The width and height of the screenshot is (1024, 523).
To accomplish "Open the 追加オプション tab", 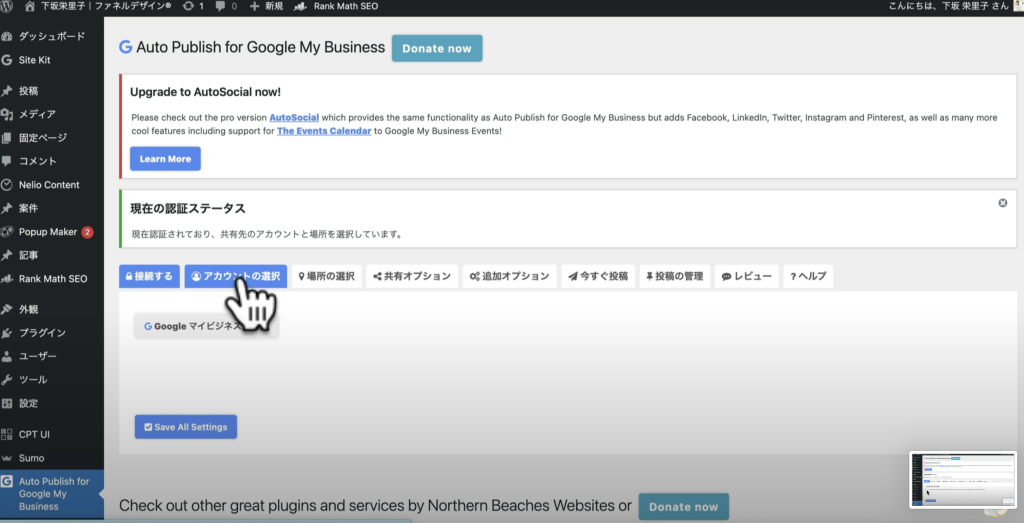I will coord(508,276).
